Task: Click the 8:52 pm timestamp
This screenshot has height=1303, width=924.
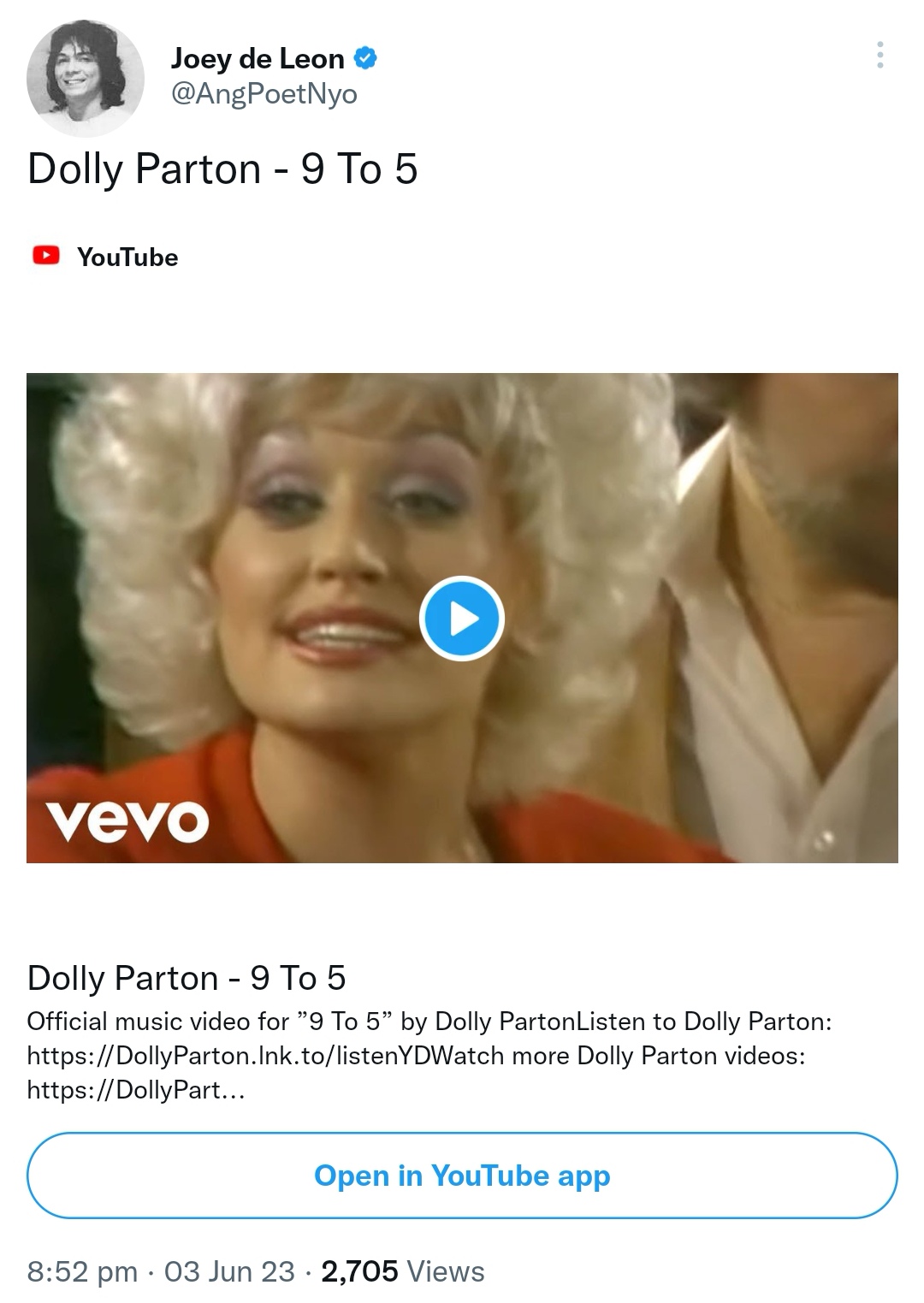Action: 82,1271
